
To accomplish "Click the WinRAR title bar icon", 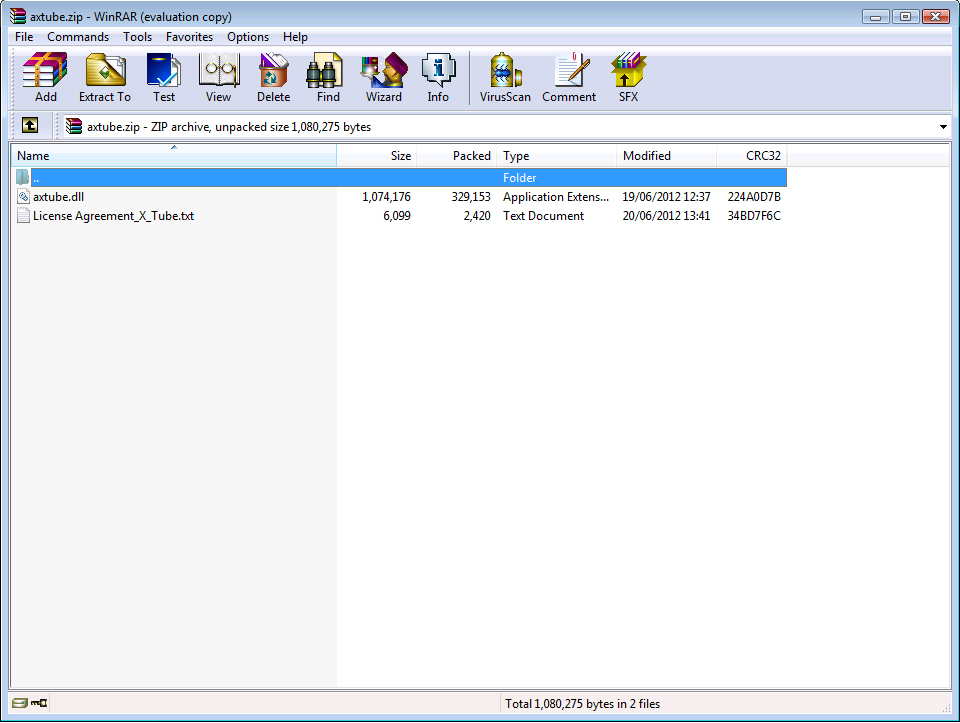I will pos(18,16).
